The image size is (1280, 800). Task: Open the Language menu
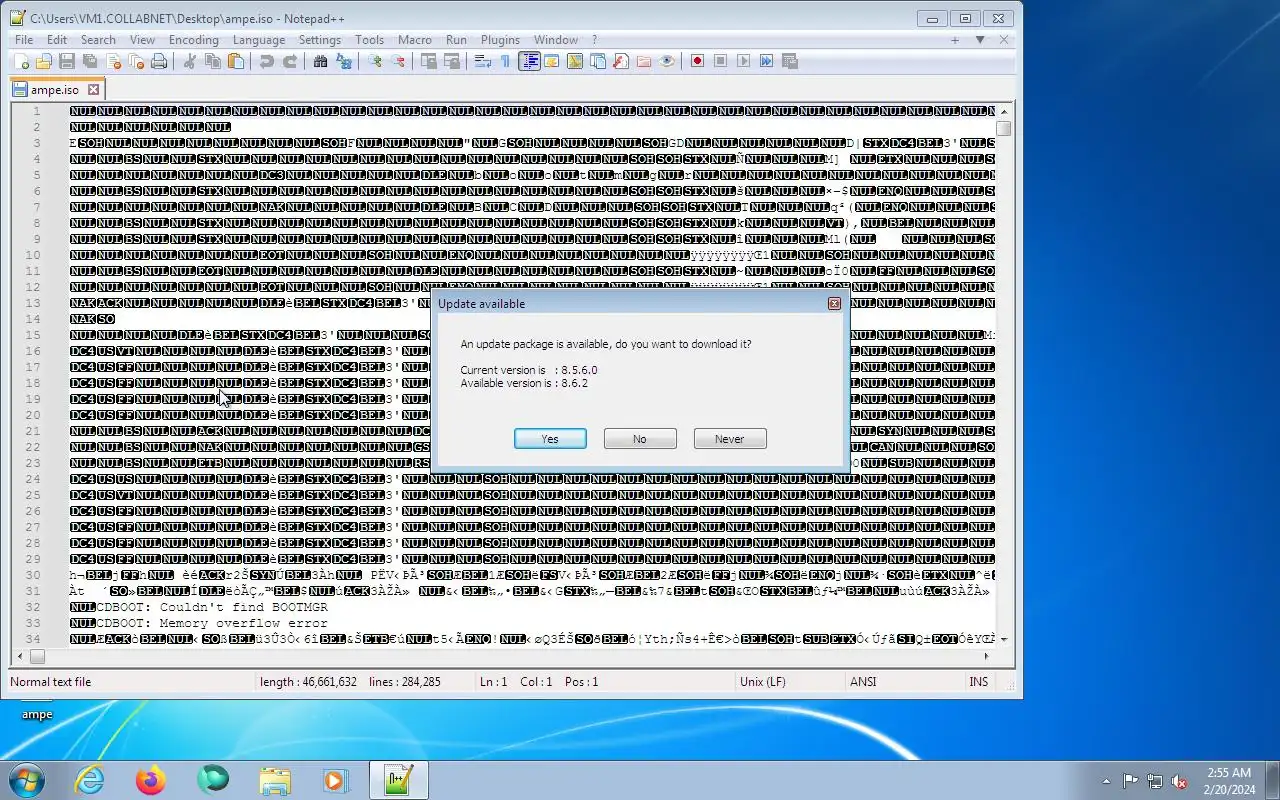coord(259,40)
